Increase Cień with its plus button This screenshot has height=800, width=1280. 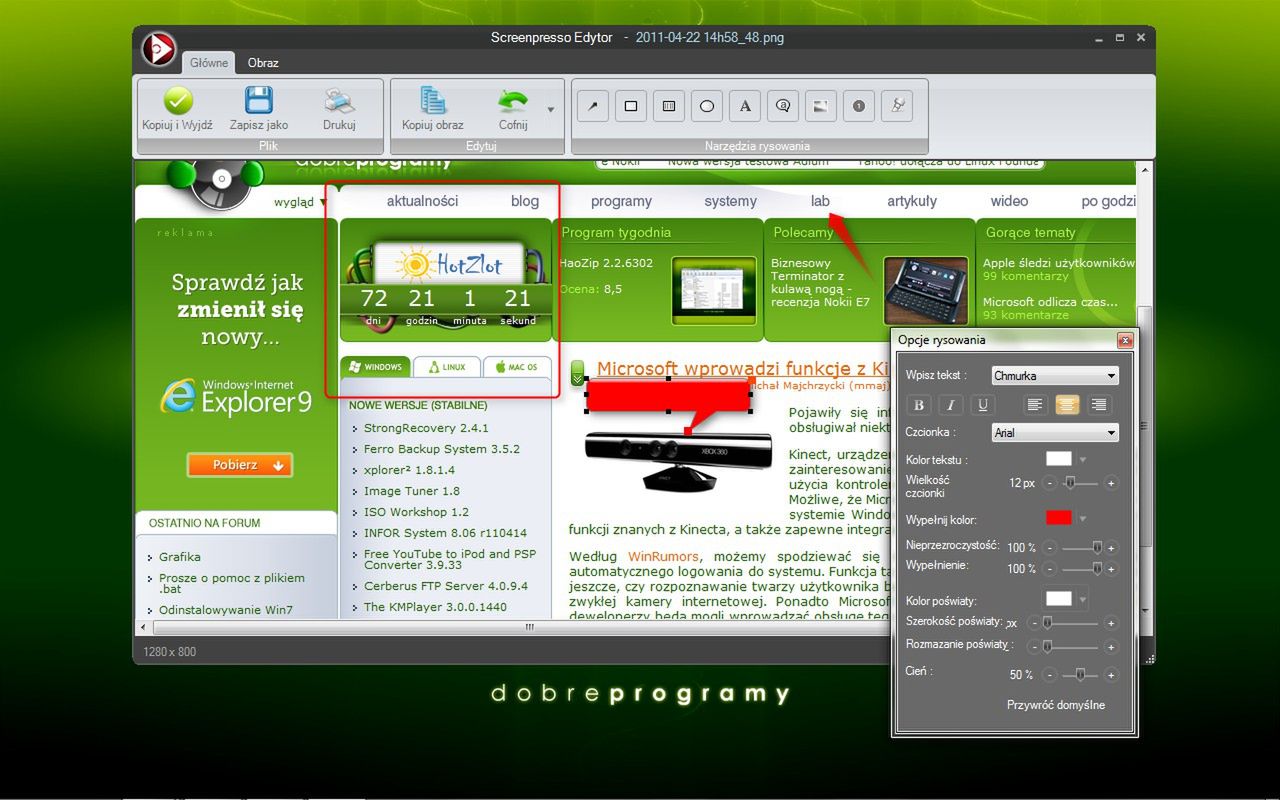coord(1111,675)
